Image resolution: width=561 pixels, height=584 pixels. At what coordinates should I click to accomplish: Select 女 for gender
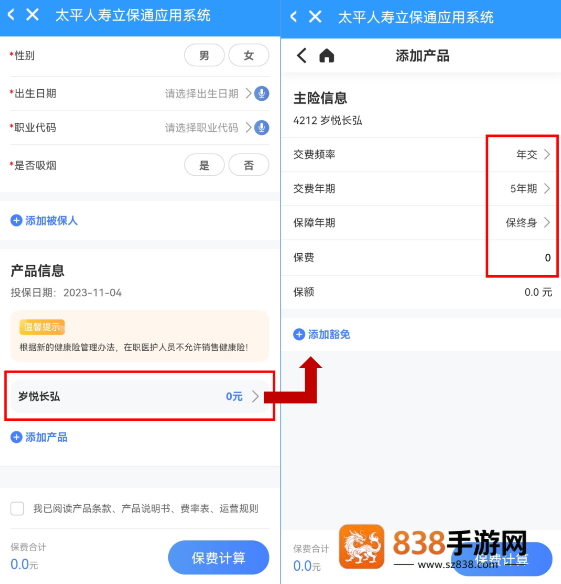(248, 55)
